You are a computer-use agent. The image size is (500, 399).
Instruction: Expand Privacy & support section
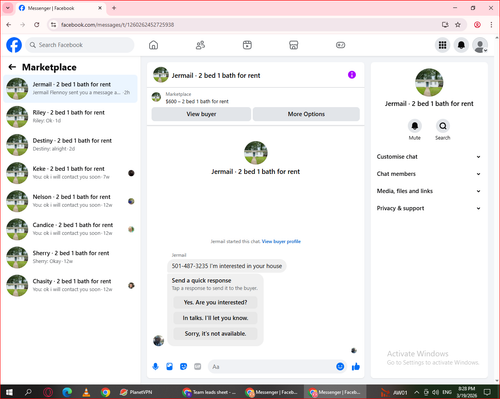[x=429, y=208]
